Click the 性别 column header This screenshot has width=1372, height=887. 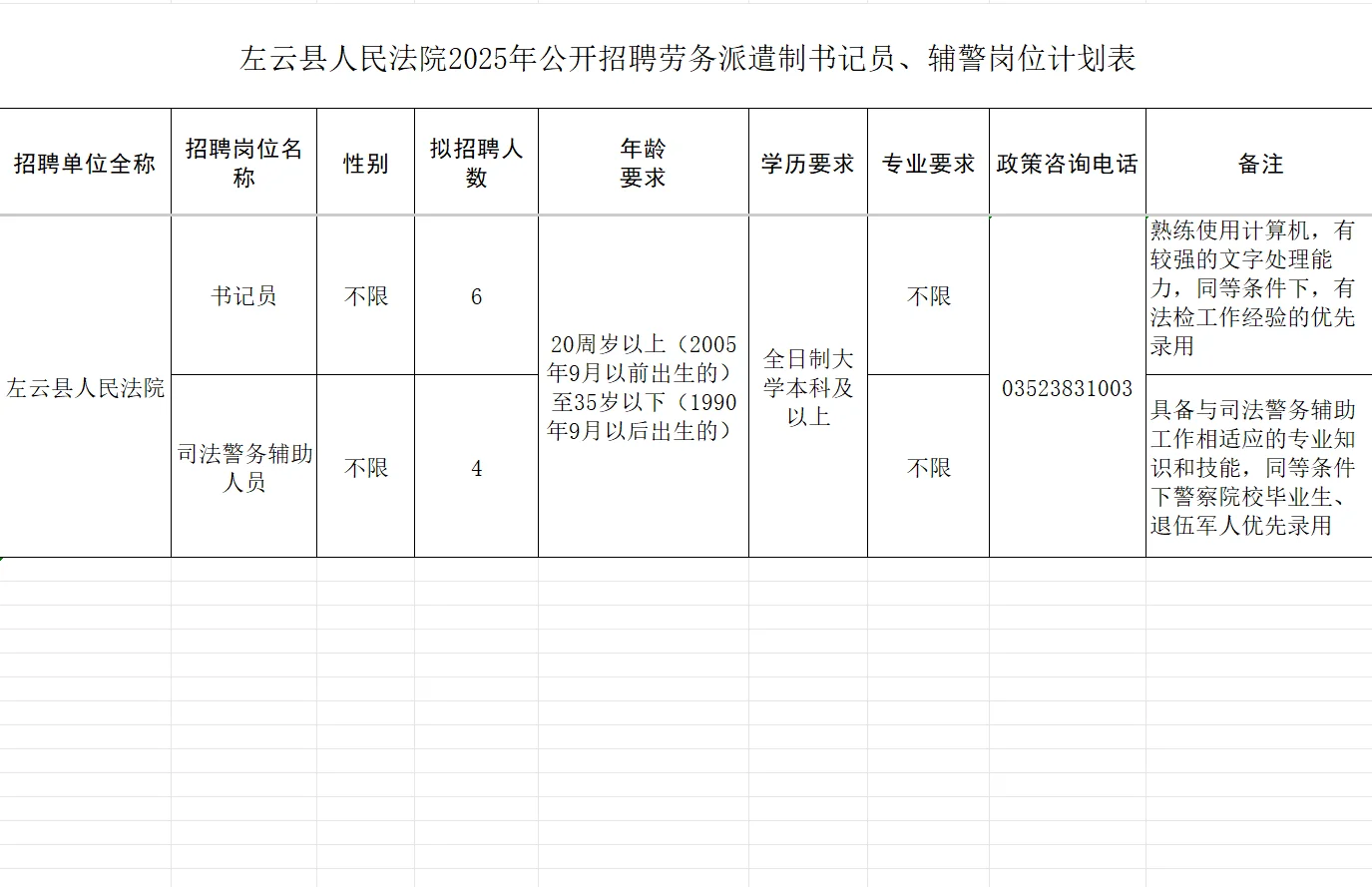tap(366, 163)
